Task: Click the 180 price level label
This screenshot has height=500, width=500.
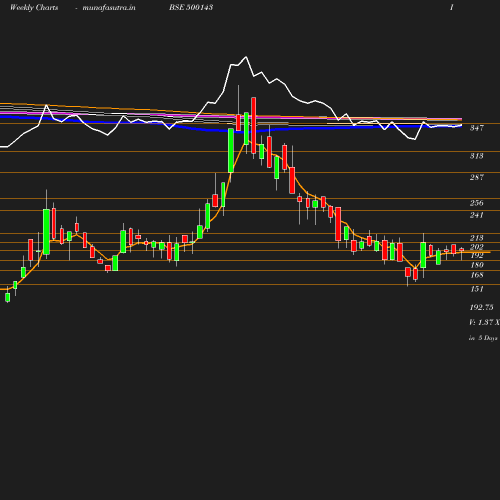Action: (x=477, y=265)
